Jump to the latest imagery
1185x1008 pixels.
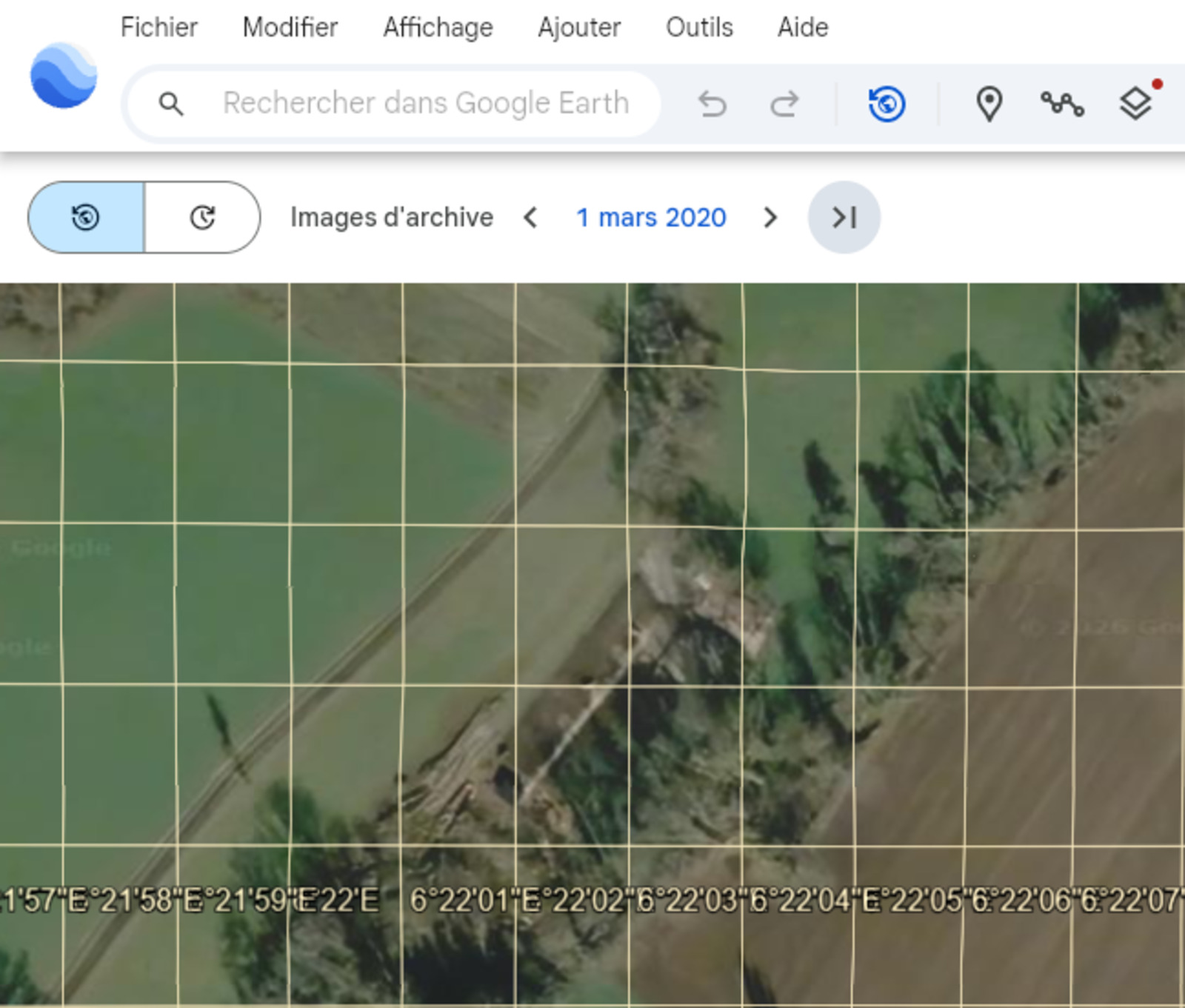click(x=844, y=218)
